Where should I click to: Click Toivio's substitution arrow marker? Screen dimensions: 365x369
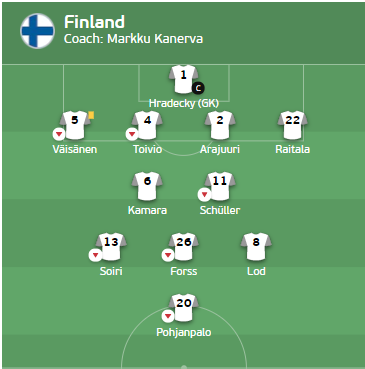(x=132, y=134)
